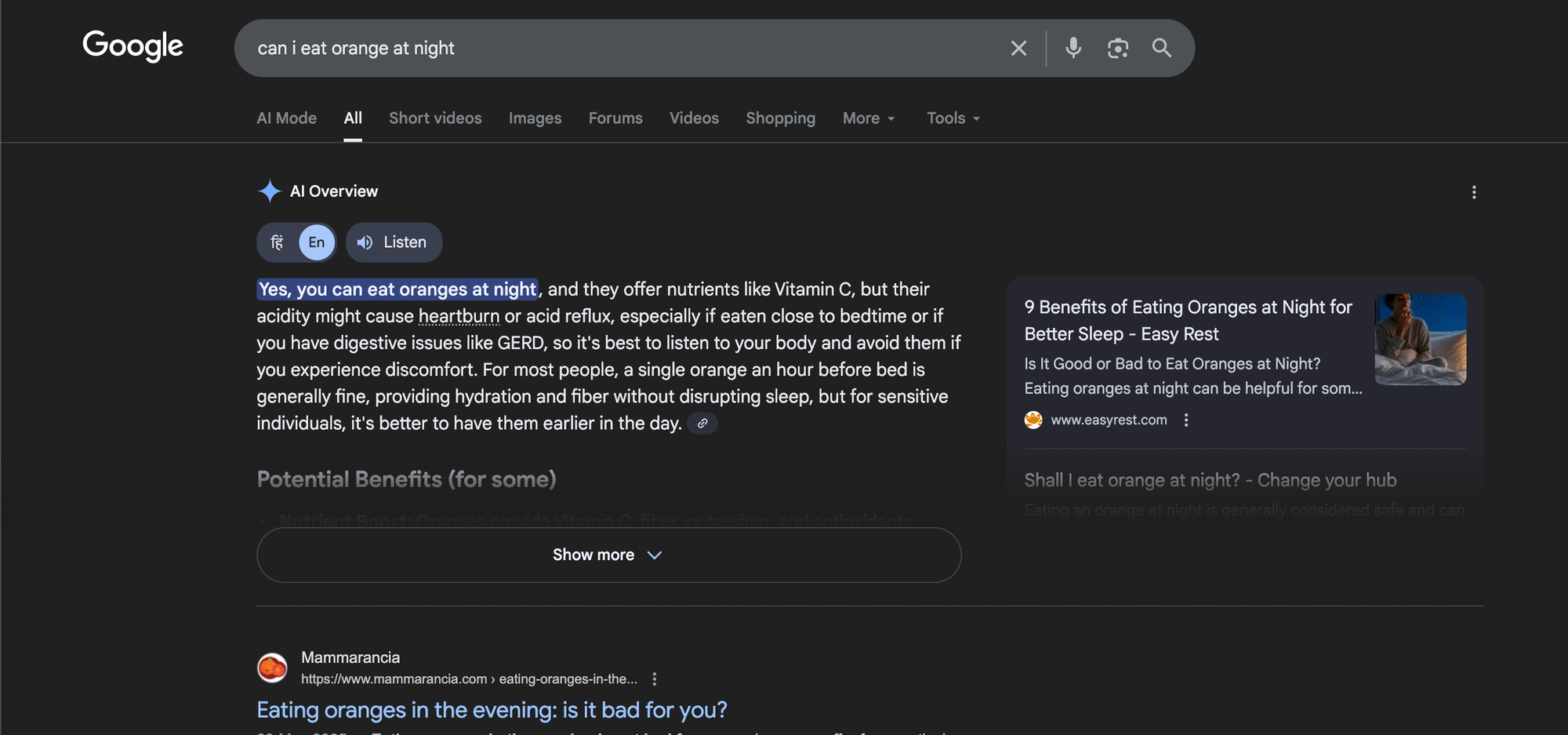This screenshot has height=735, width=1568.
Task: Start voice search with microphone icon
Action: [1073, 49]
